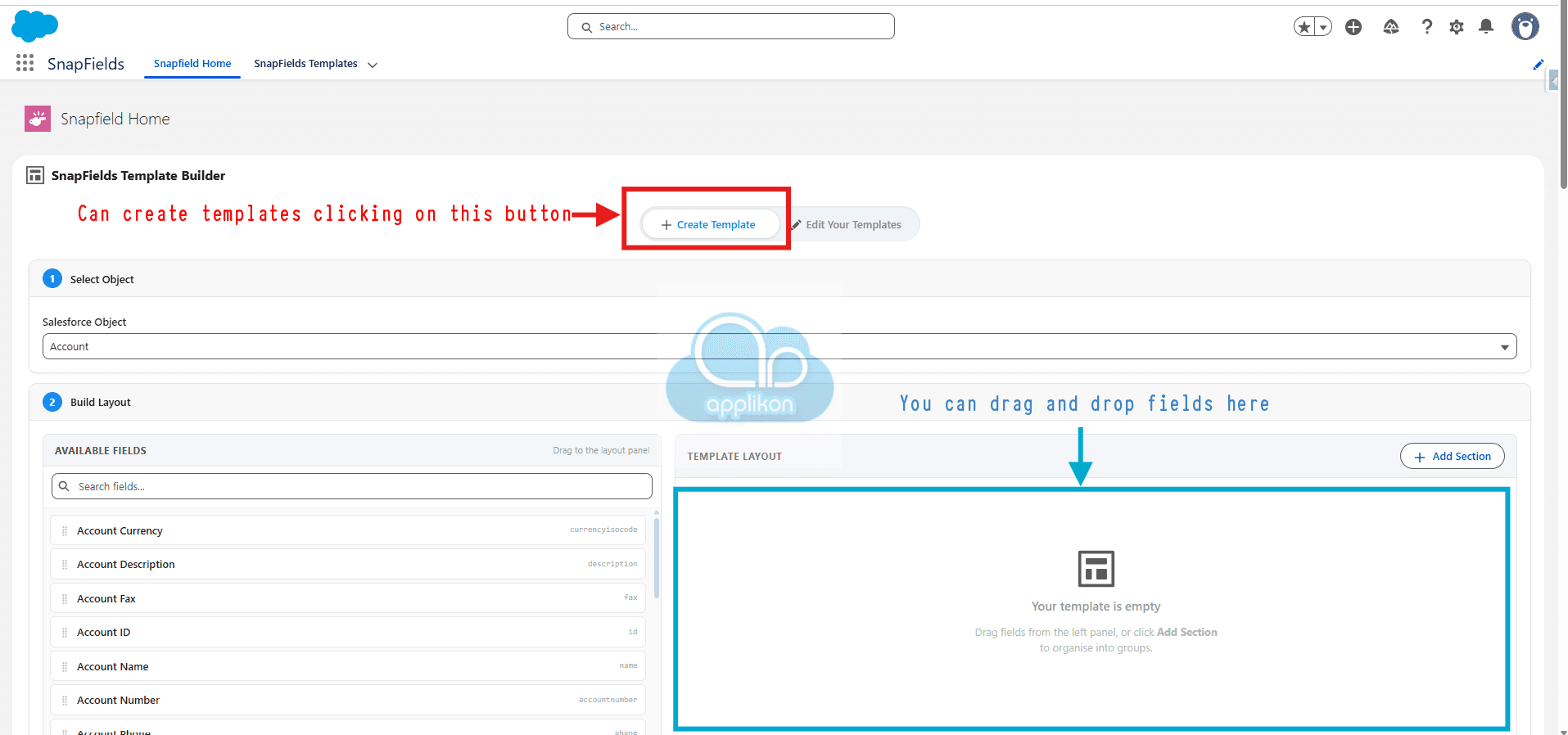Viewport: 1568px width, 735px height.
Task: Click the empty template placeholder icon
Action: (x=1096, y=569)
